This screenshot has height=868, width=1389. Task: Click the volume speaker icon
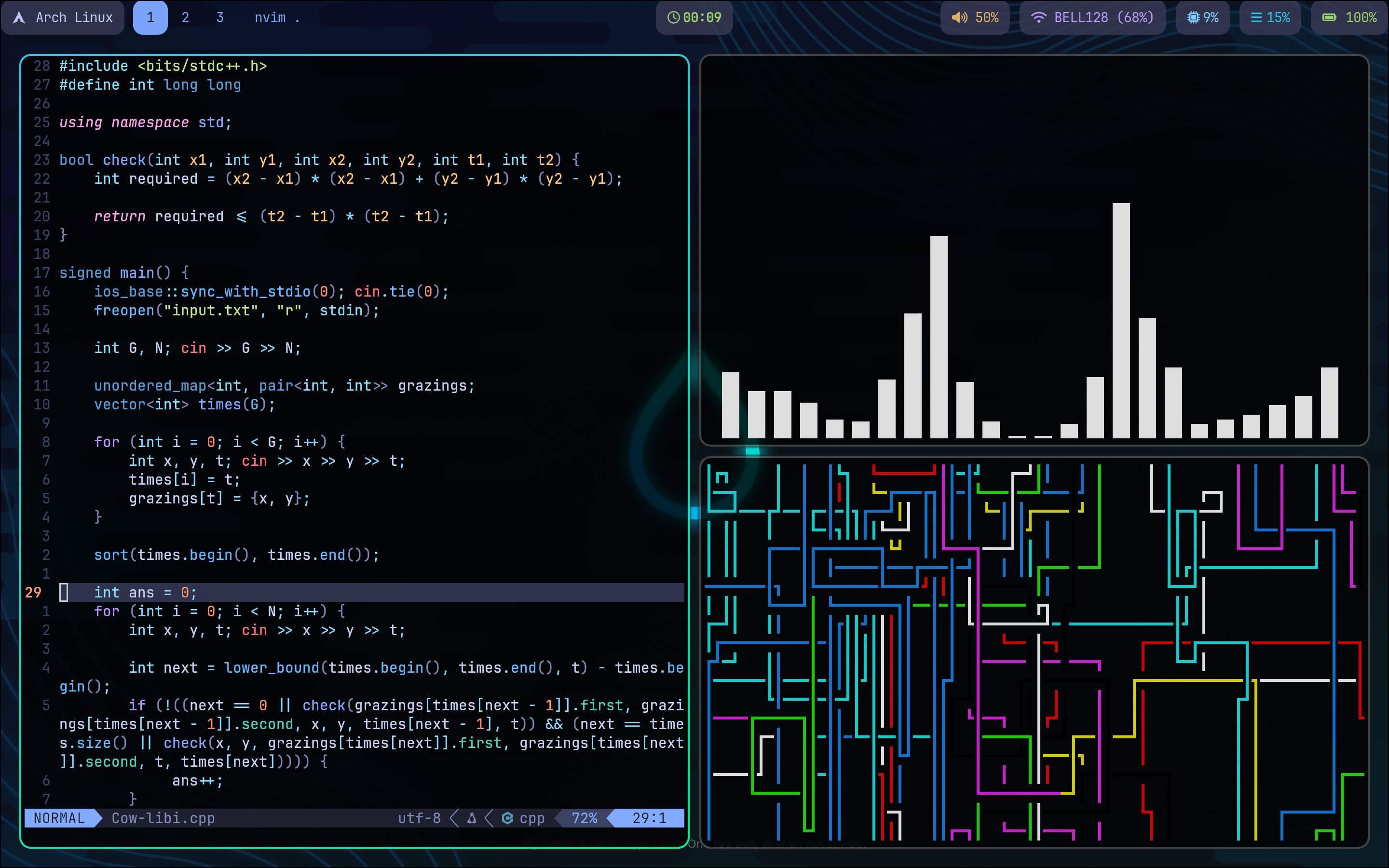coord(959,18)
